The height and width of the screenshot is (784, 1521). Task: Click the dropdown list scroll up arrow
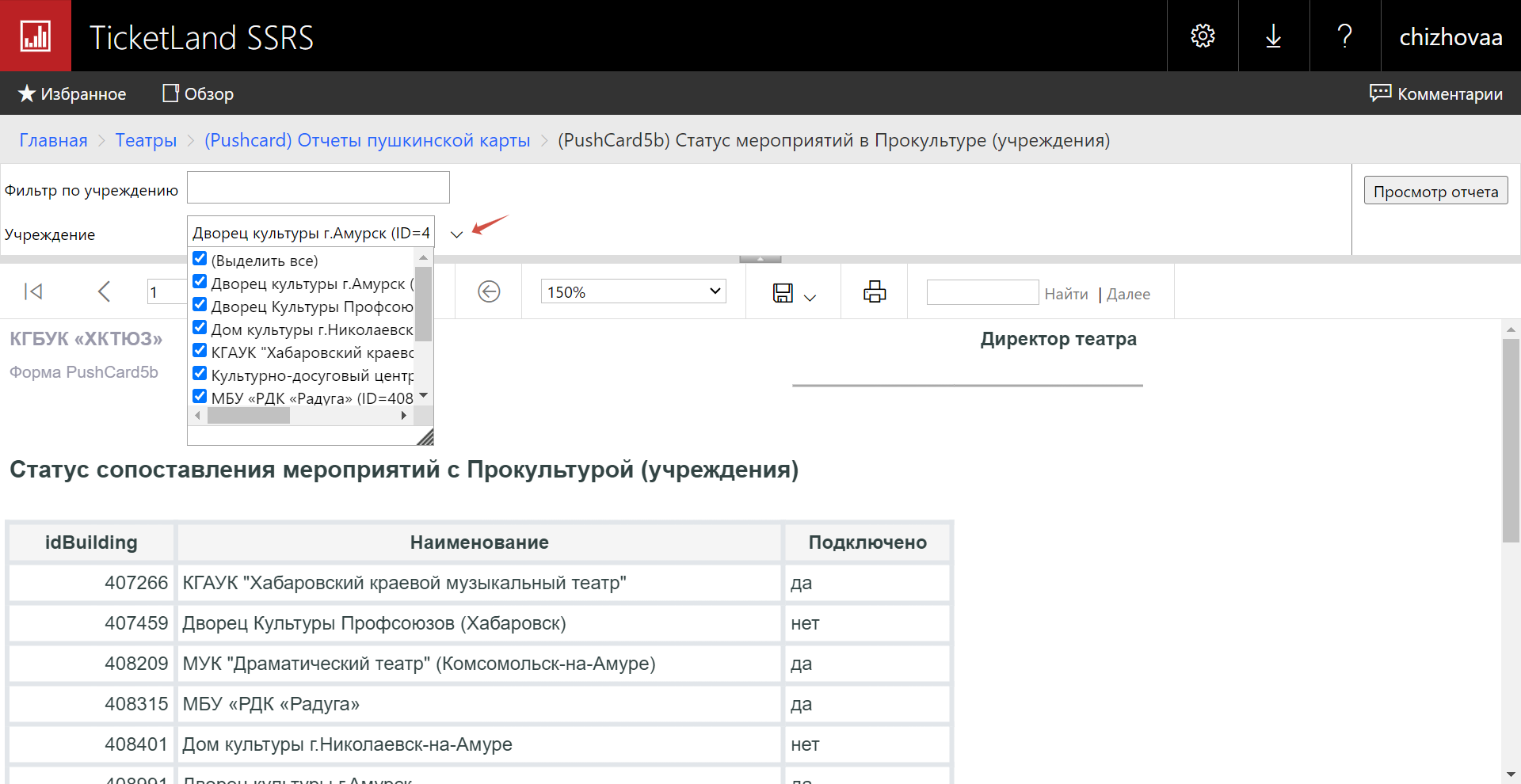click(424, 257)
